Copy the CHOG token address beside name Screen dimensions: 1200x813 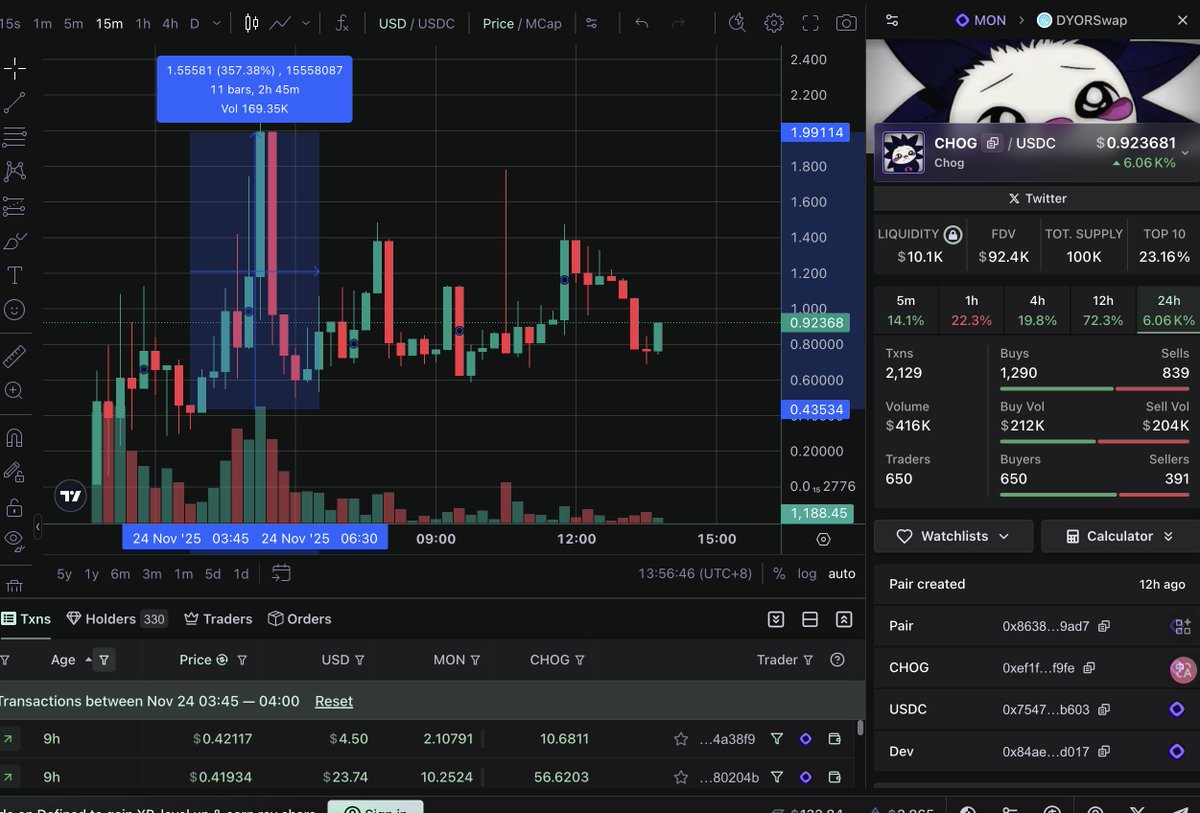(x=992, y=143)
